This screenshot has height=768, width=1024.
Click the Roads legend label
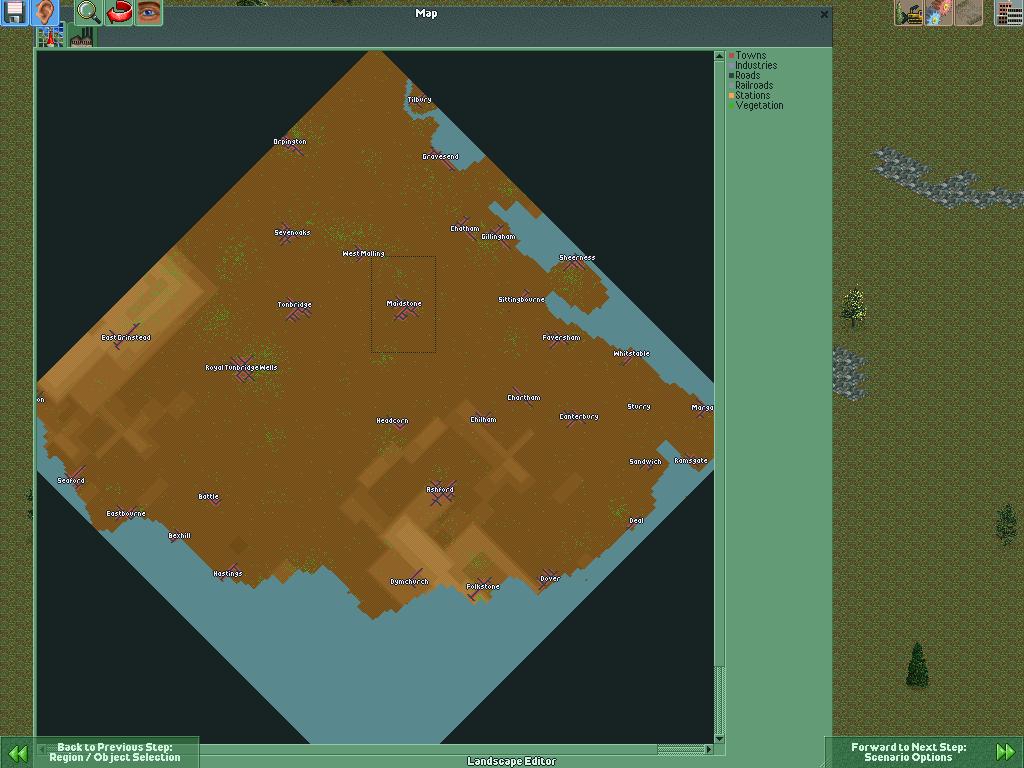(748, 75)
